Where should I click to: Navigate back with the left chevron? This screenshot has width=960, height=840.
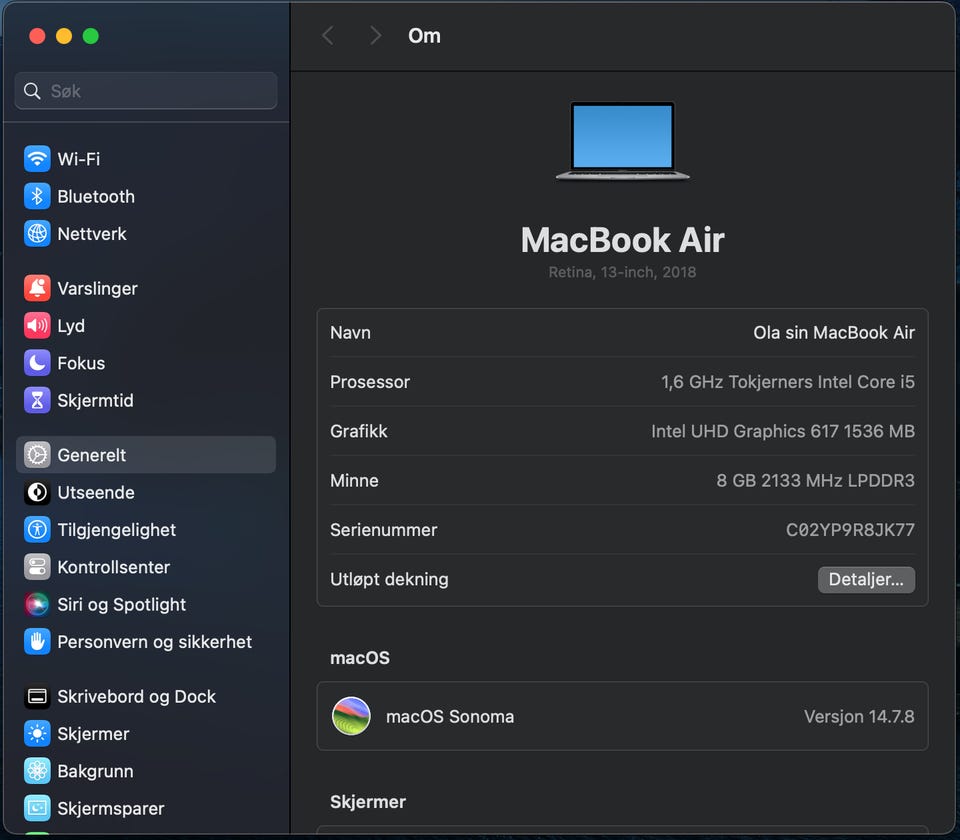(327, 36)
